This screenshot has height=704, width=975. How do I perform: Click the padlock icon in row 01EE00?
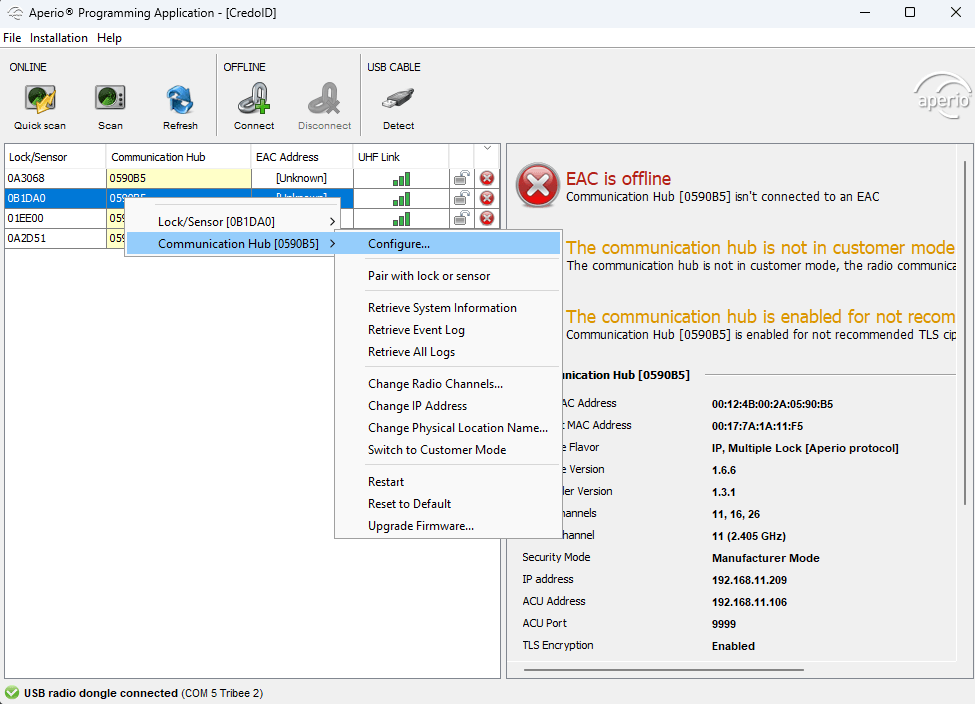tap(461, 218)
